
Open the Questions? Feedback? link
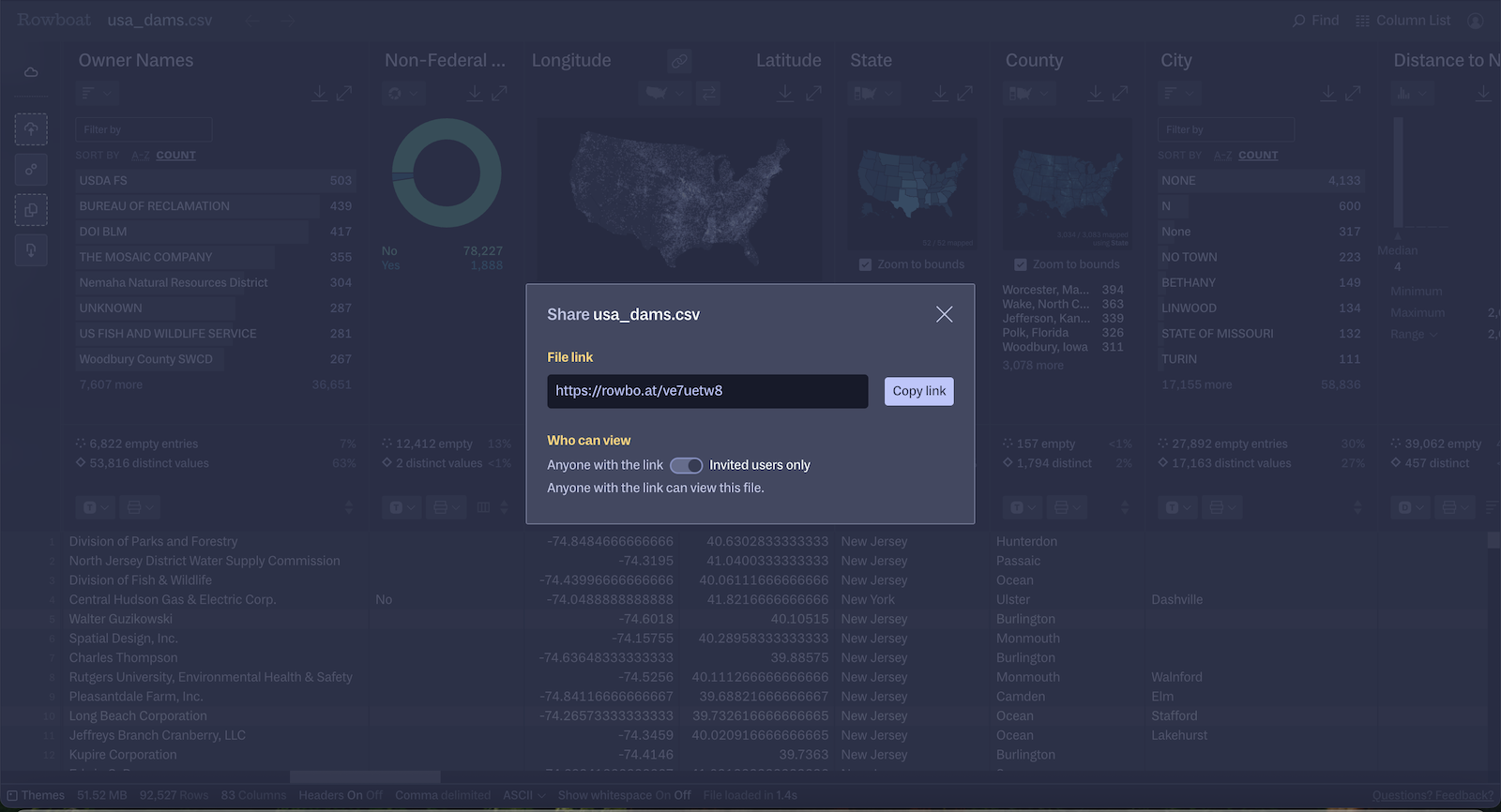point(1432,795)
